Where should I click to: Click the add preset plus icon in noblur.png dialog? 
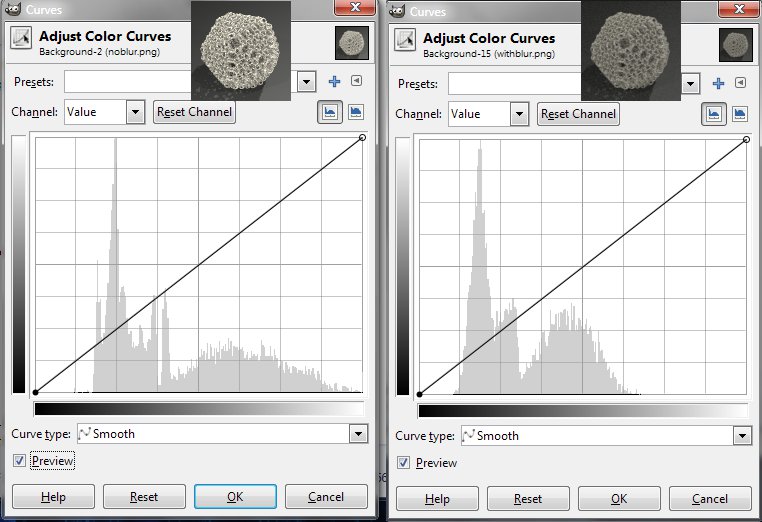click(x=335, y=82)
